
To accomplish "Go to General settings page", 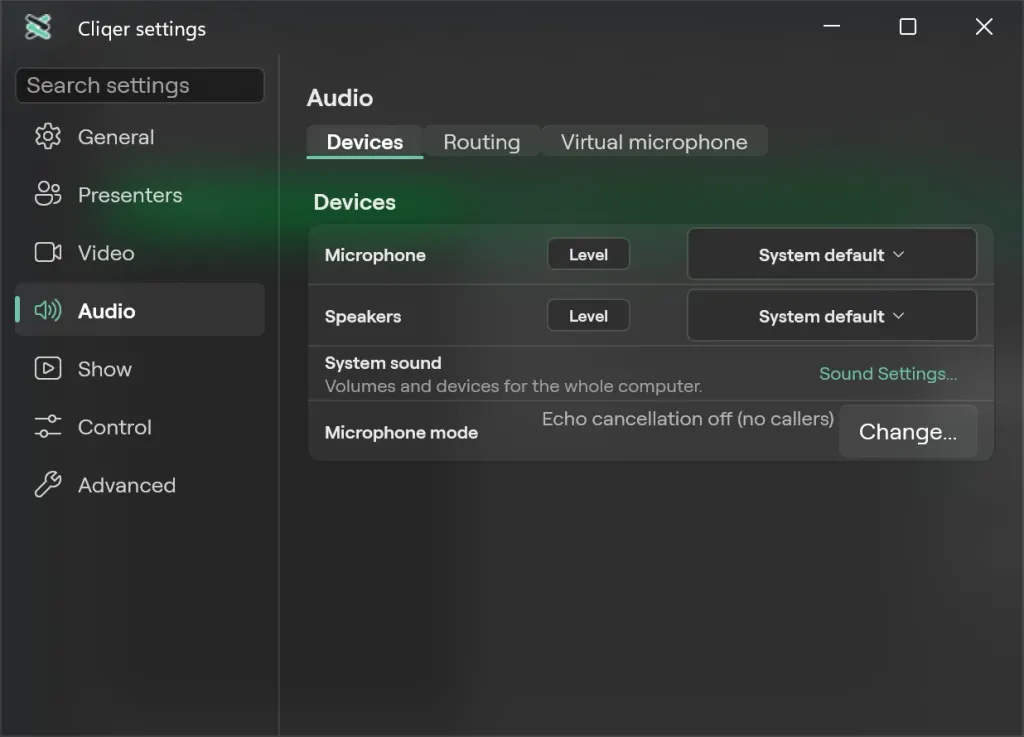I will (x=140, y=136).
